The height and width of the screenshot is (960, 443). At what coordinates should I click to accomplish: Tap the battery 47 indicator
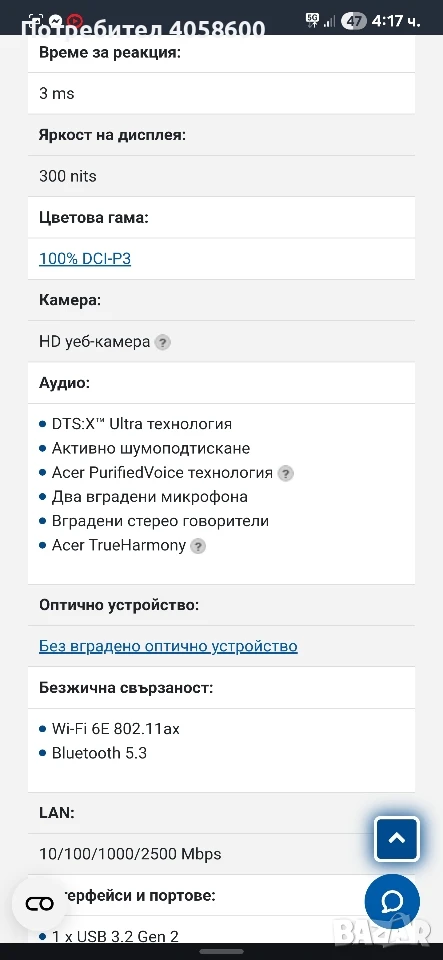point(354,21)
